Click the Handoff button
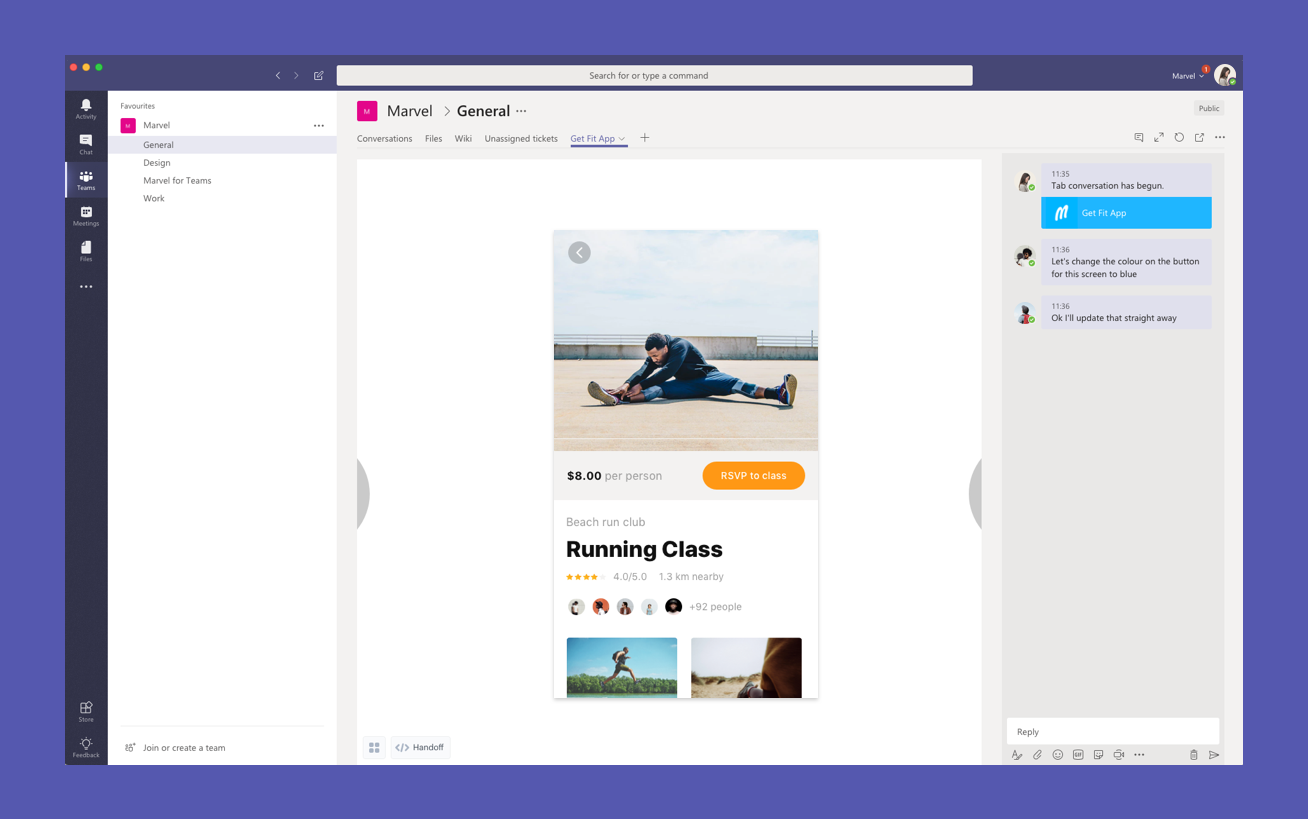This screenshot has width=1308, height=819. click(420, 747)
